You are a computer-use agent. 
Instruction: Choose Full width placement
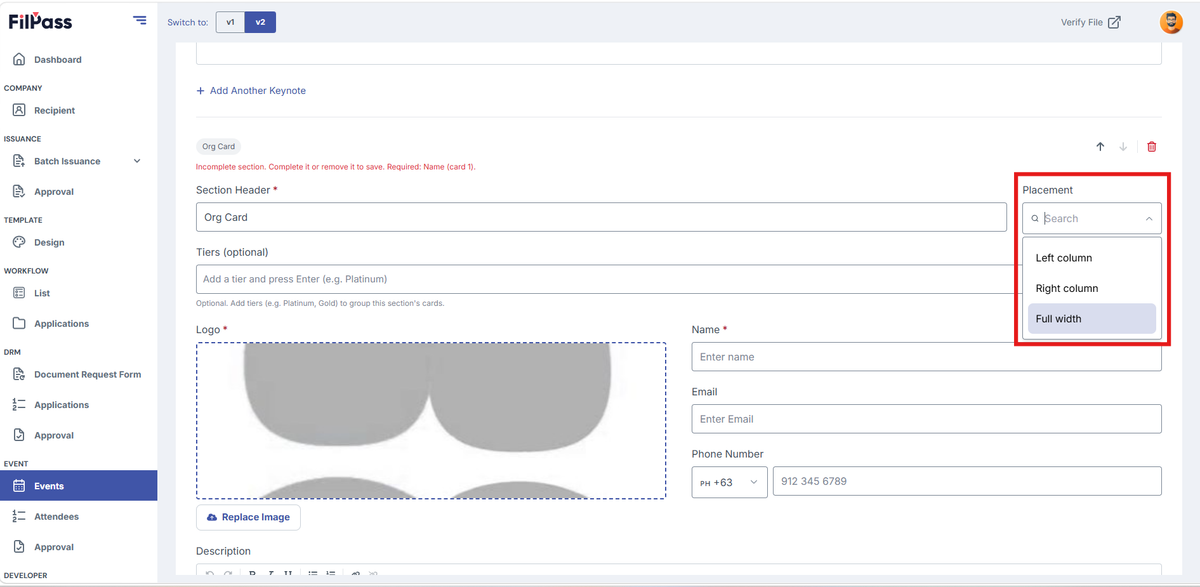point(1092,319)
